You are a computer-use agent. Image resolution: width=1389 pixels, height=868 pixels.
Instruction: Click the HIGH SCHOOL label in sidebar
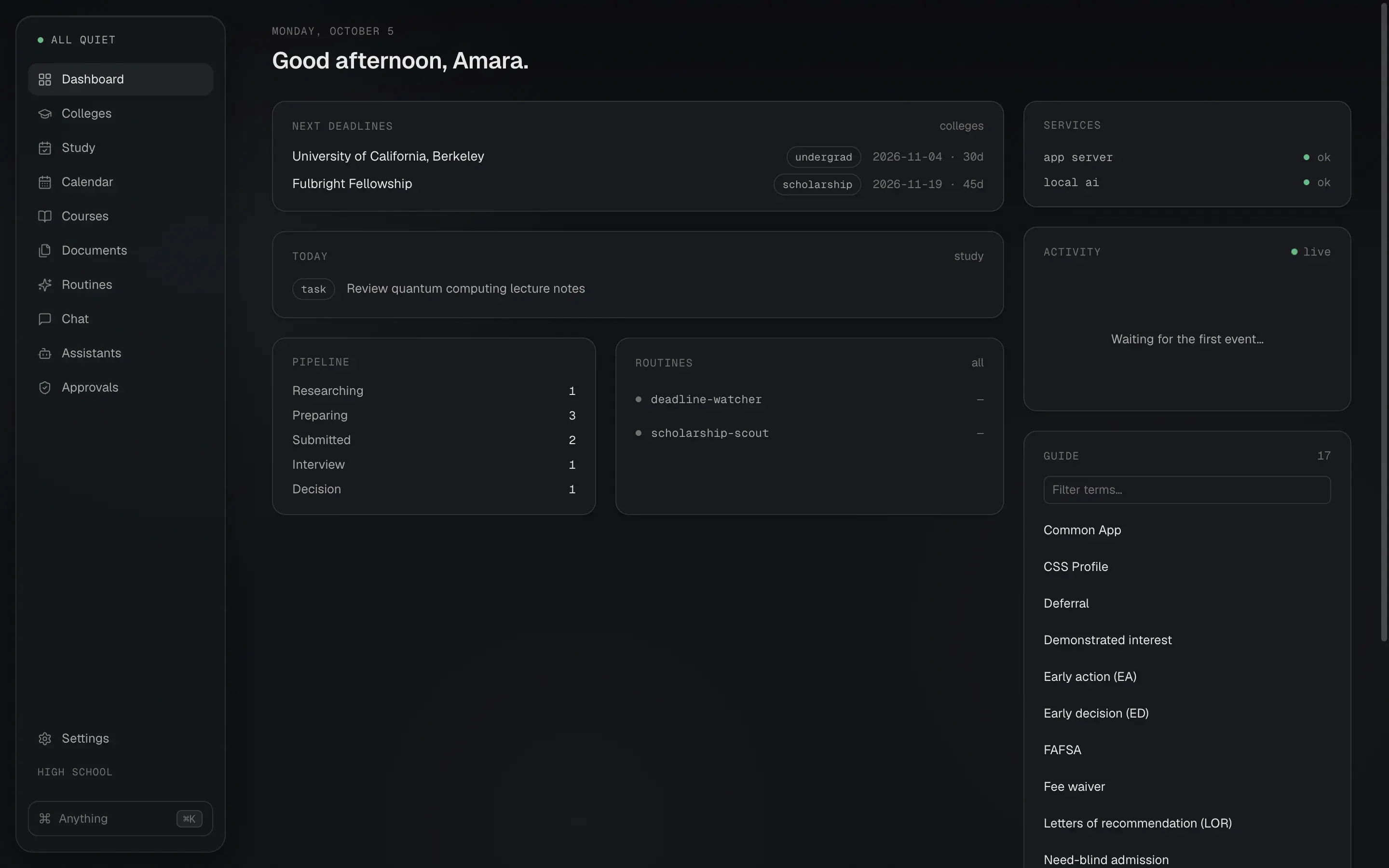(x=75, y=773)
